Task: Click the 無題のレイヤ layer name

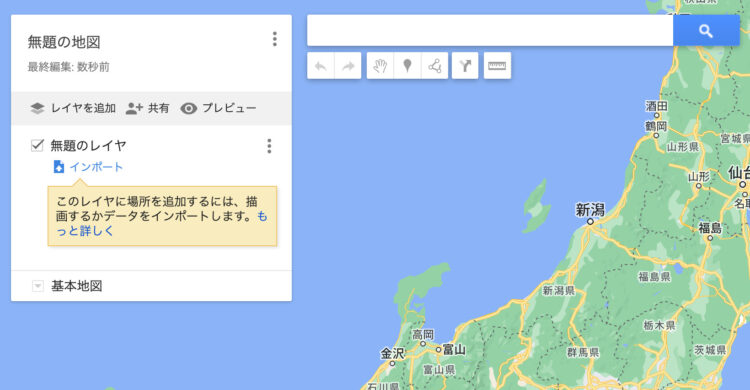Action: coord(88,145)
